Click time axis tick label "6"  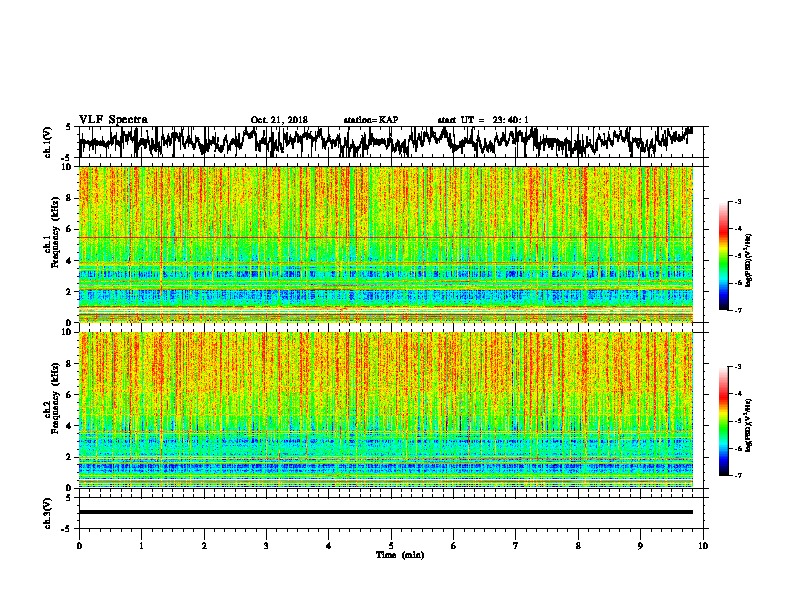[x=453, y=546]
